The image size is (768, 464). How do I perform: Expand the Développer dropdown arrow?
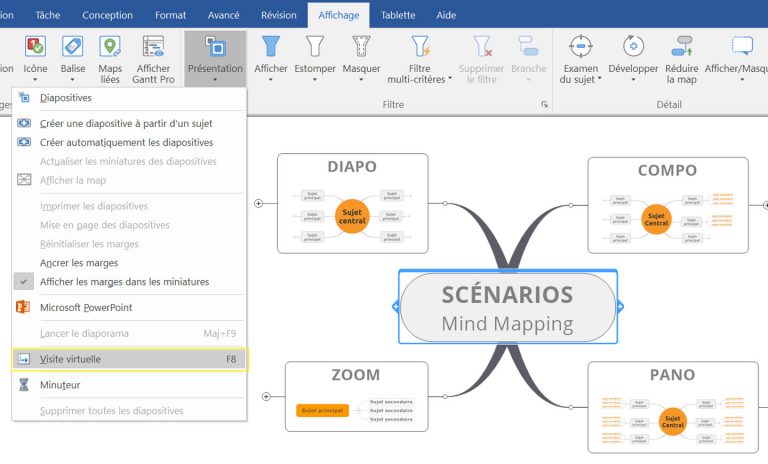point(632,80)
